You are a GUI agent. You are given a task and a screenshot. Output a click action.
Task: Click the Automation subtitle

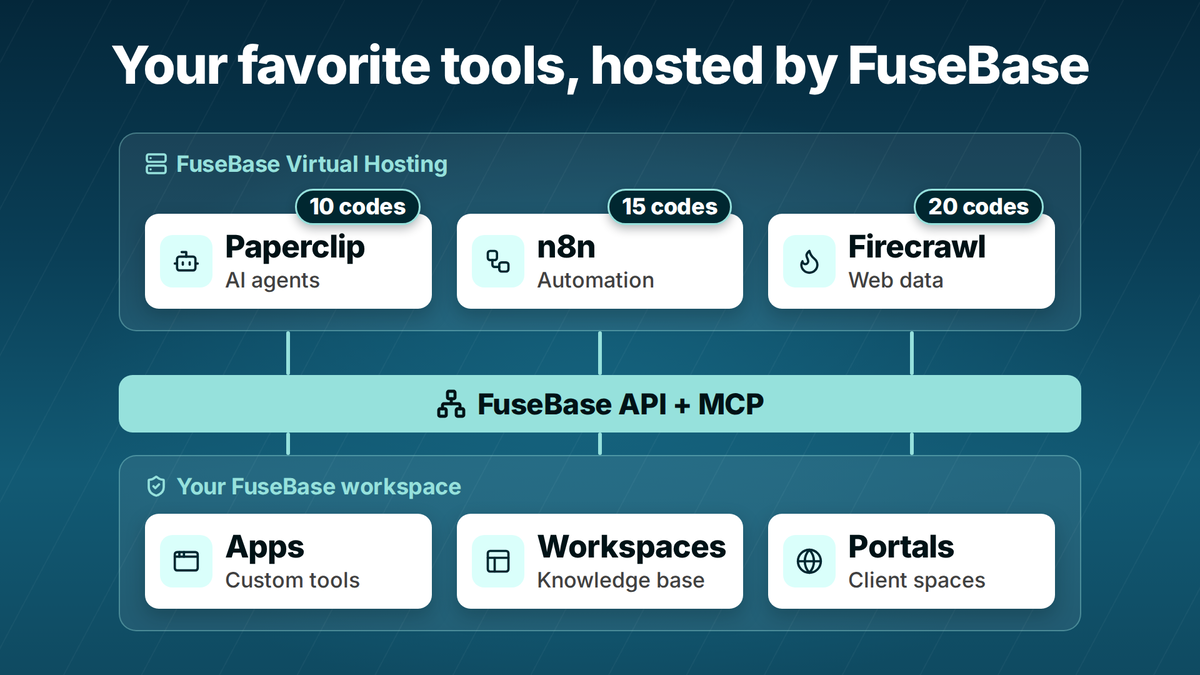596,280
